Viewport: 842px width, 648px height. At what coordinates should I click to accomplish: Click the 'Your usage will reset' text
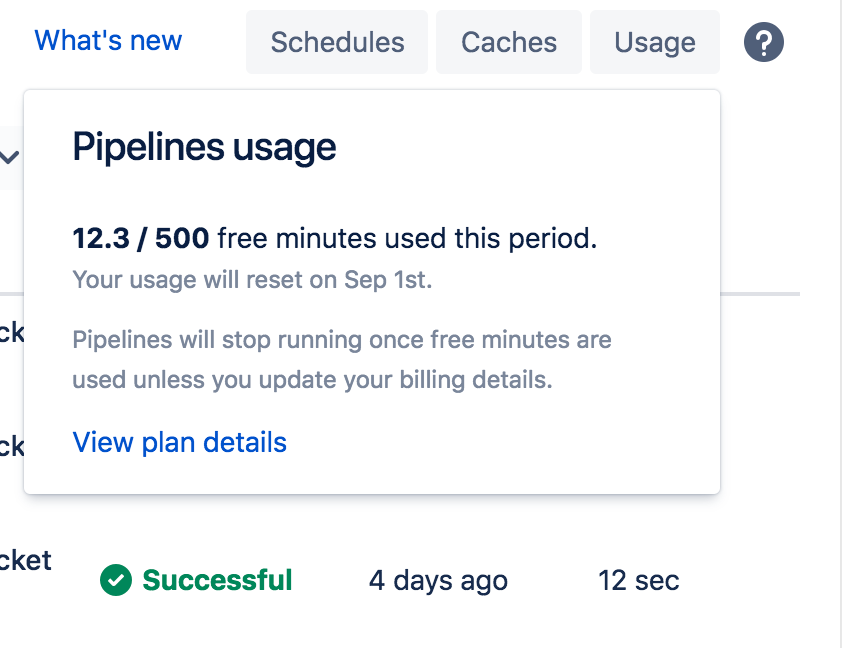click(190, 280)
